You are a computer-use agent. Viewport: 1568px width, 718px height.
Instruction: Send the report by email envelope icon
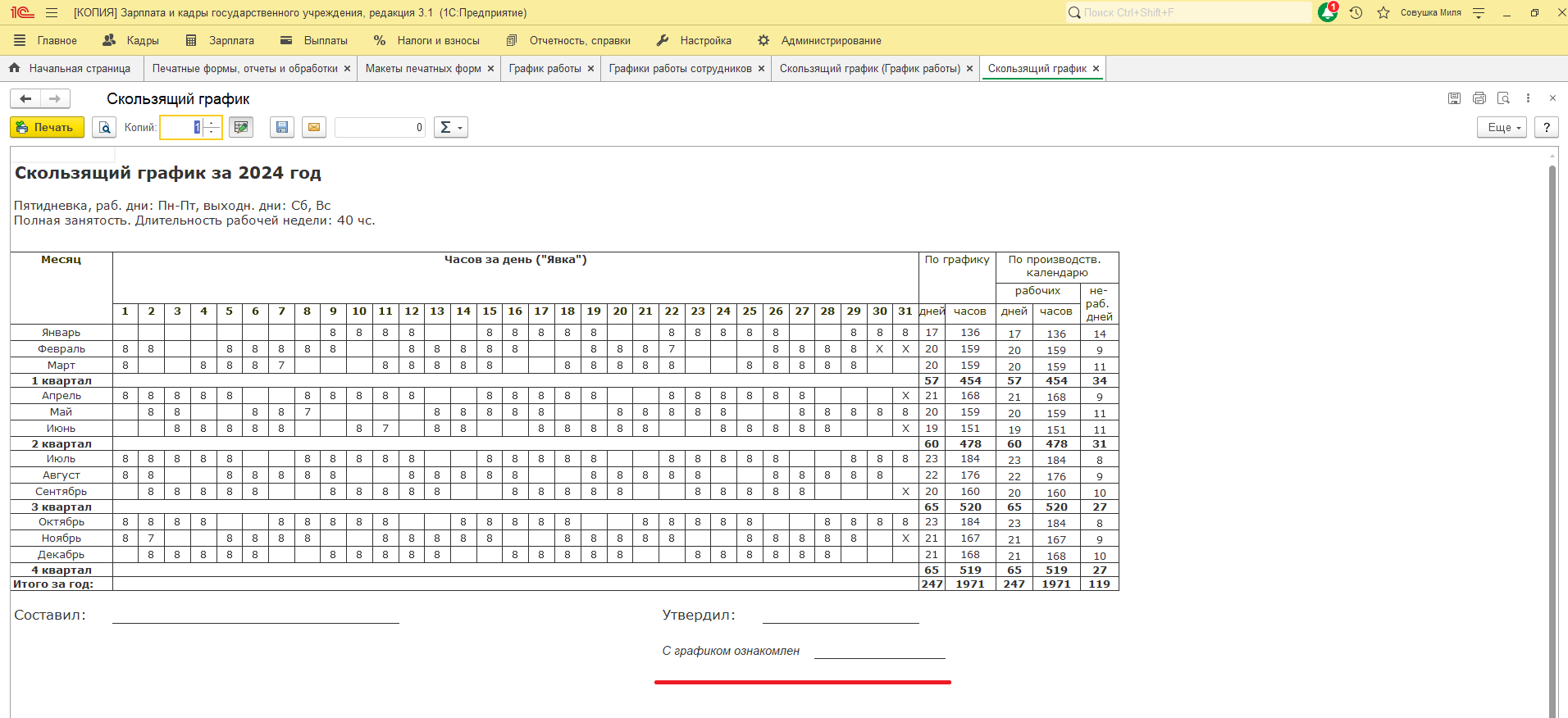point(314,127)
